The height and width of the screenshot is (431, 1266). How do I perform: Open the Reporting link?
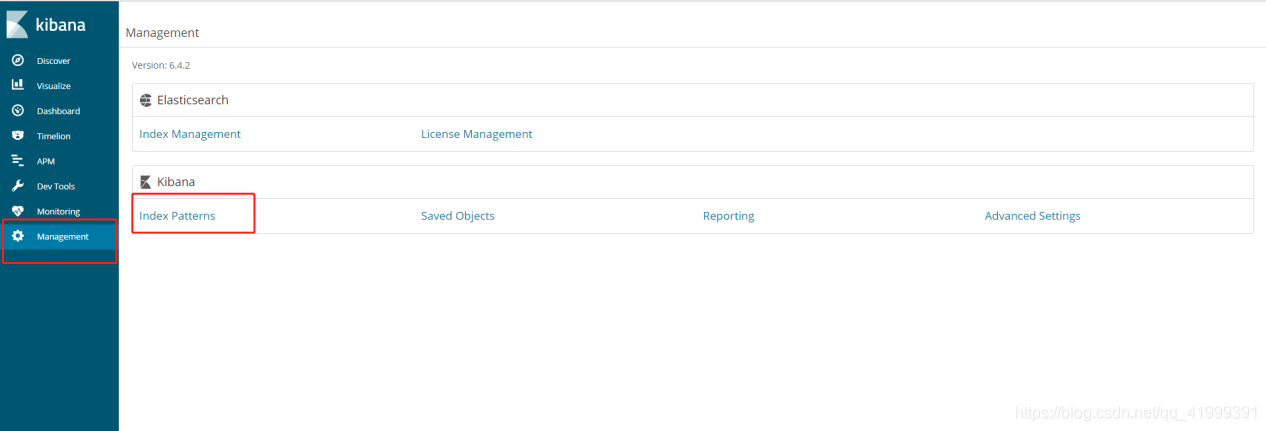pyautogui.click(x=728, y=216)
